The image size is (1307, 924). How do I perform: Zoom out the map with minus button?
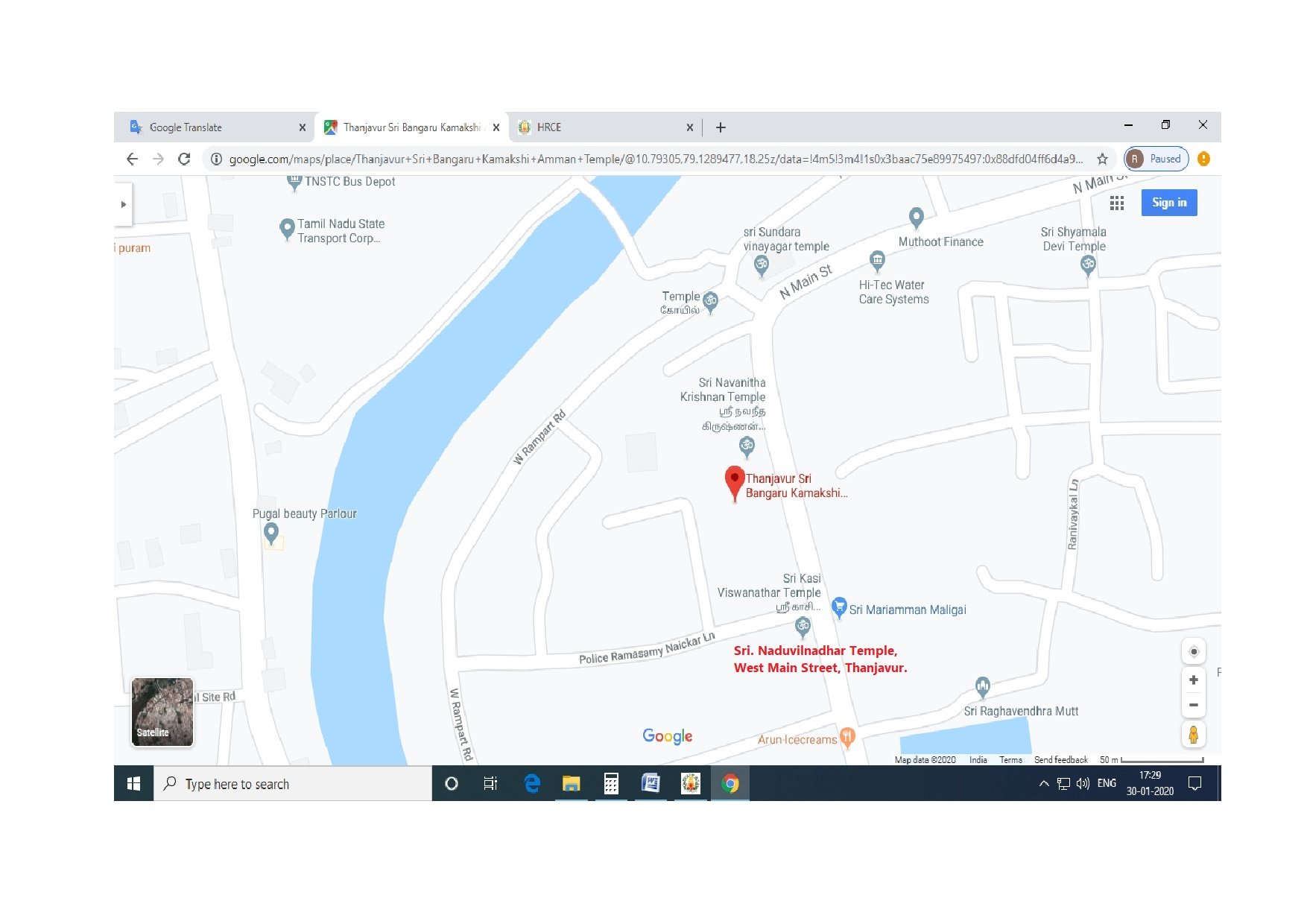click(x=1193, y=705)
